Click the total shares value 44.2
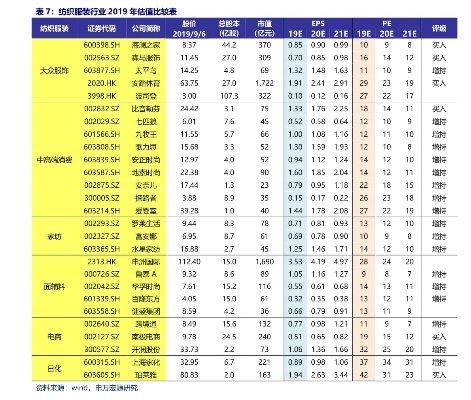Screen dimensions: 471x400 [x=229, y=45]
